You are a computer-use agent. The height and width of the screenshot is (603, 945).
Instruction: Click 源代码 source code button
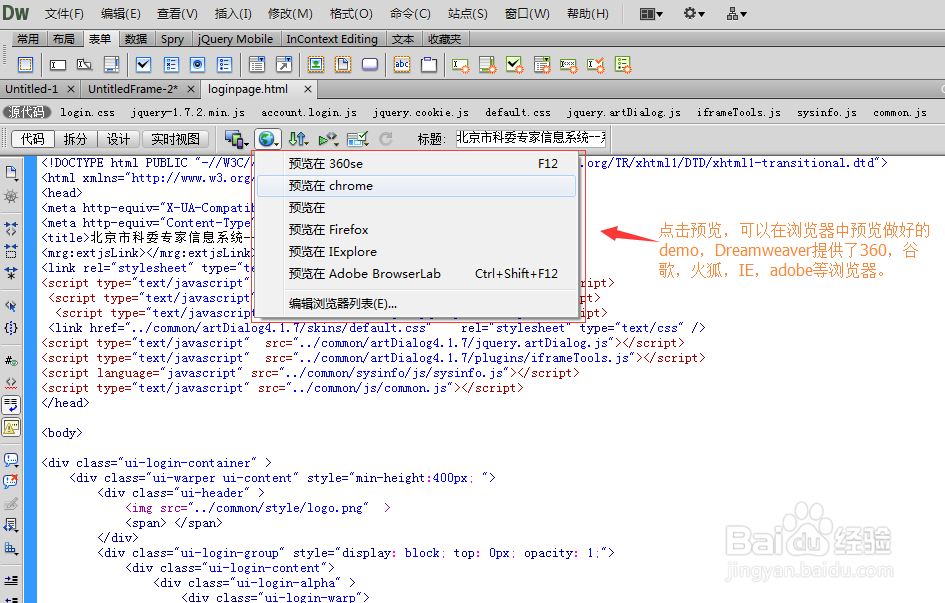pyautogui.click(x=27, y=112)
